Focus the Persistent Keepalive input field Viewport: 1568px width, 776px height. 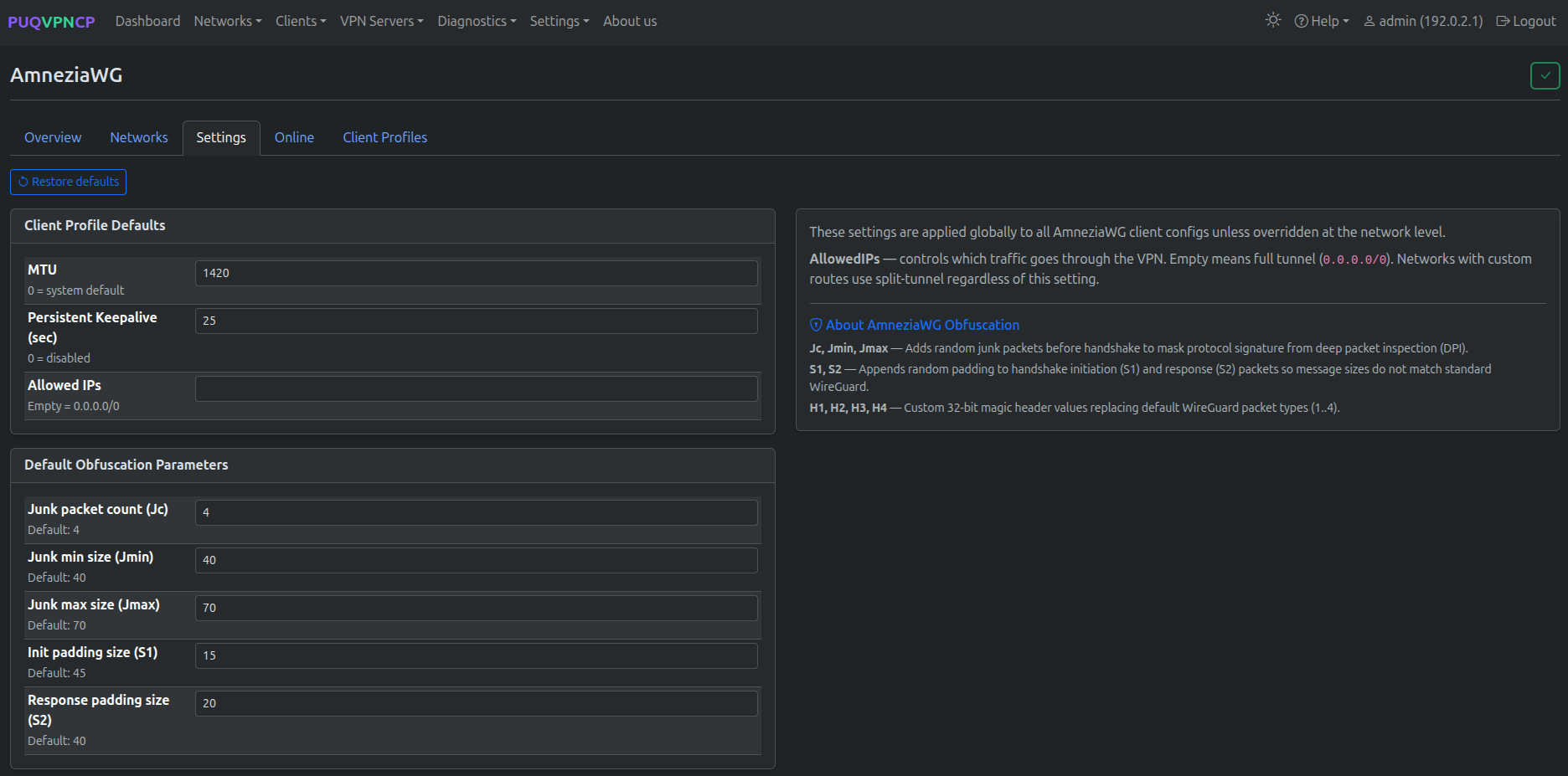[x=477, y=321]
